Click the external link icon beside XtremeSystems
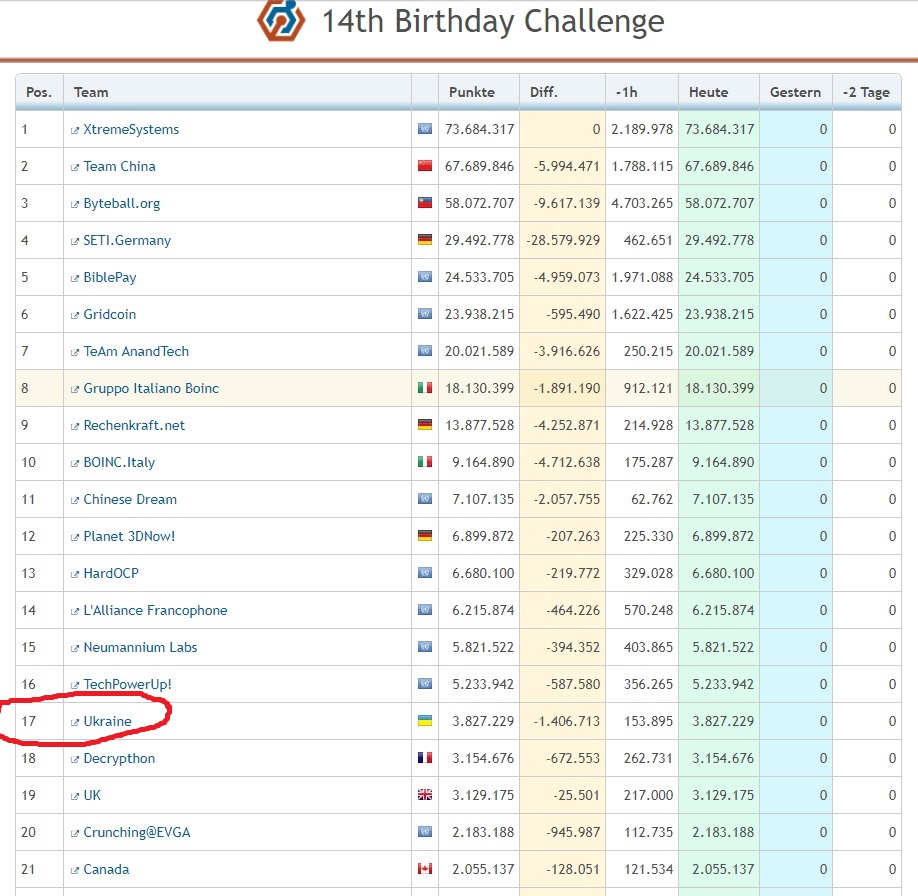Viewport: 918px width, 896px height. click(x=74, y=131)
